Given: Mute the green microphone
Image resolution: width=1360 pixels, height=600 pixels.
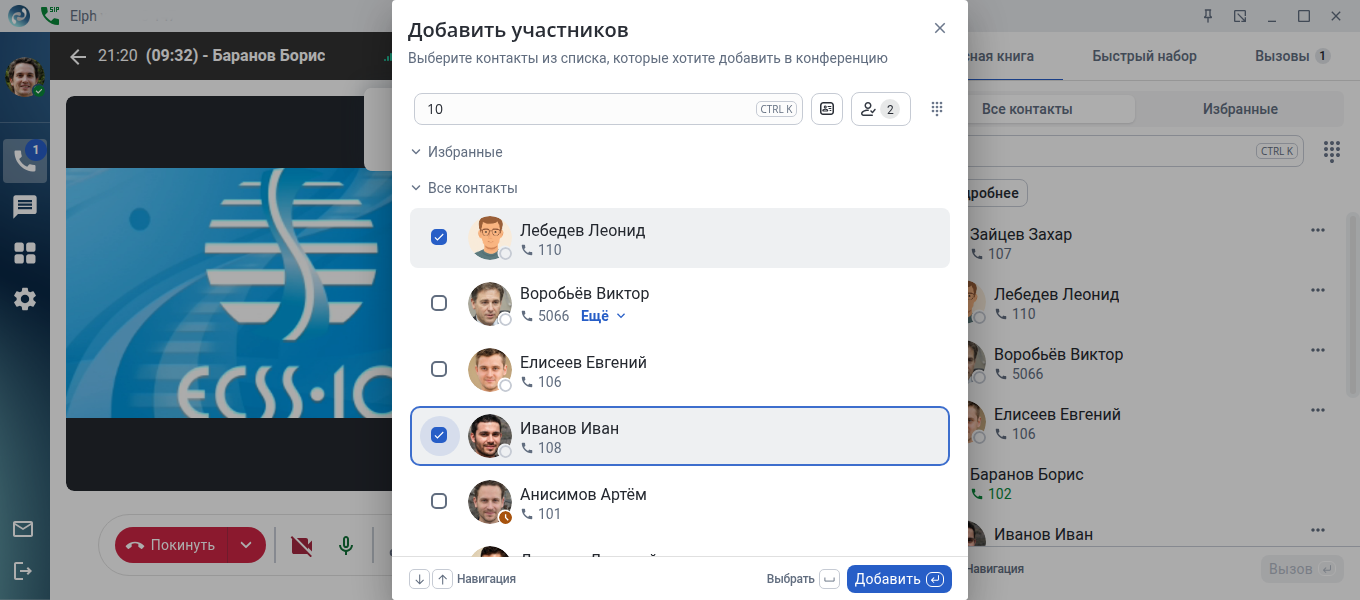Looking at the screenshot, I should point(346,545).
